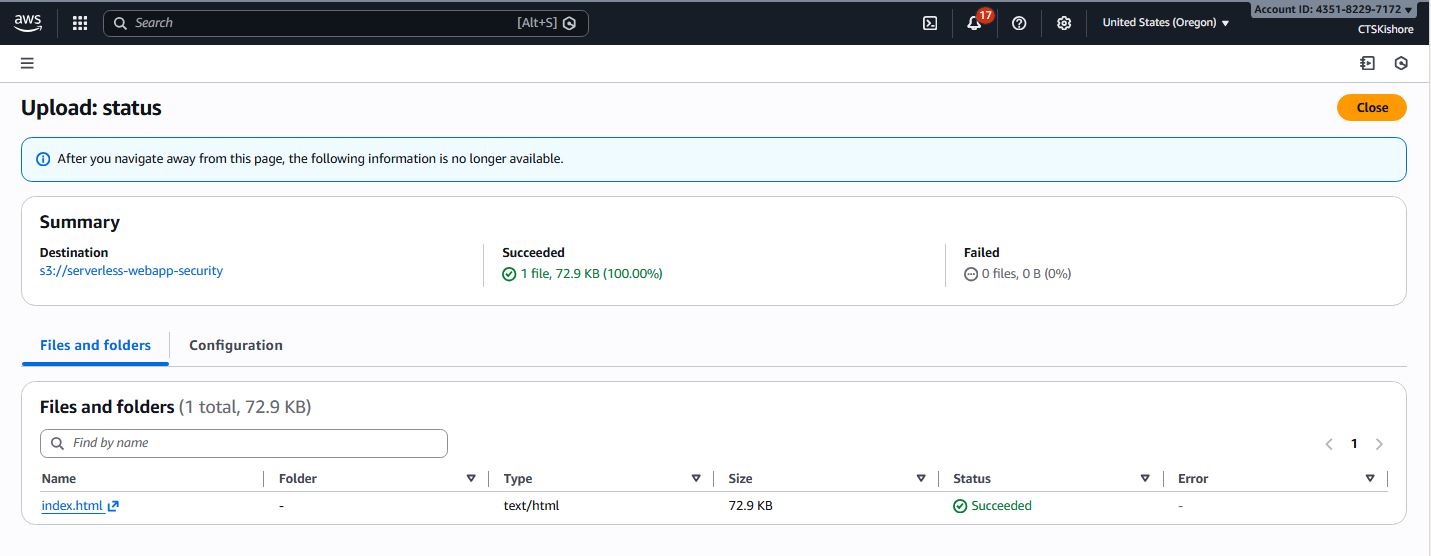Open the United States (Oregon) region dropdown

pyautogui.click(x=1165, y=22)
